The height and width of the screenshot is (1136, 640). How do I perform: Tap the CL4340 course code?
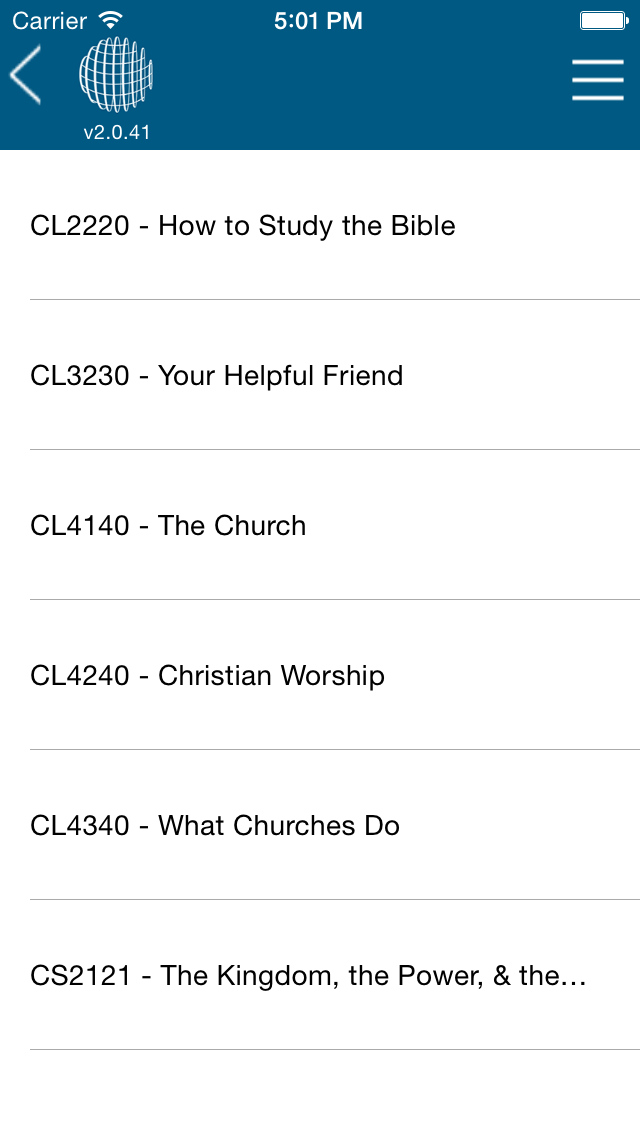(x=80, y=826)
